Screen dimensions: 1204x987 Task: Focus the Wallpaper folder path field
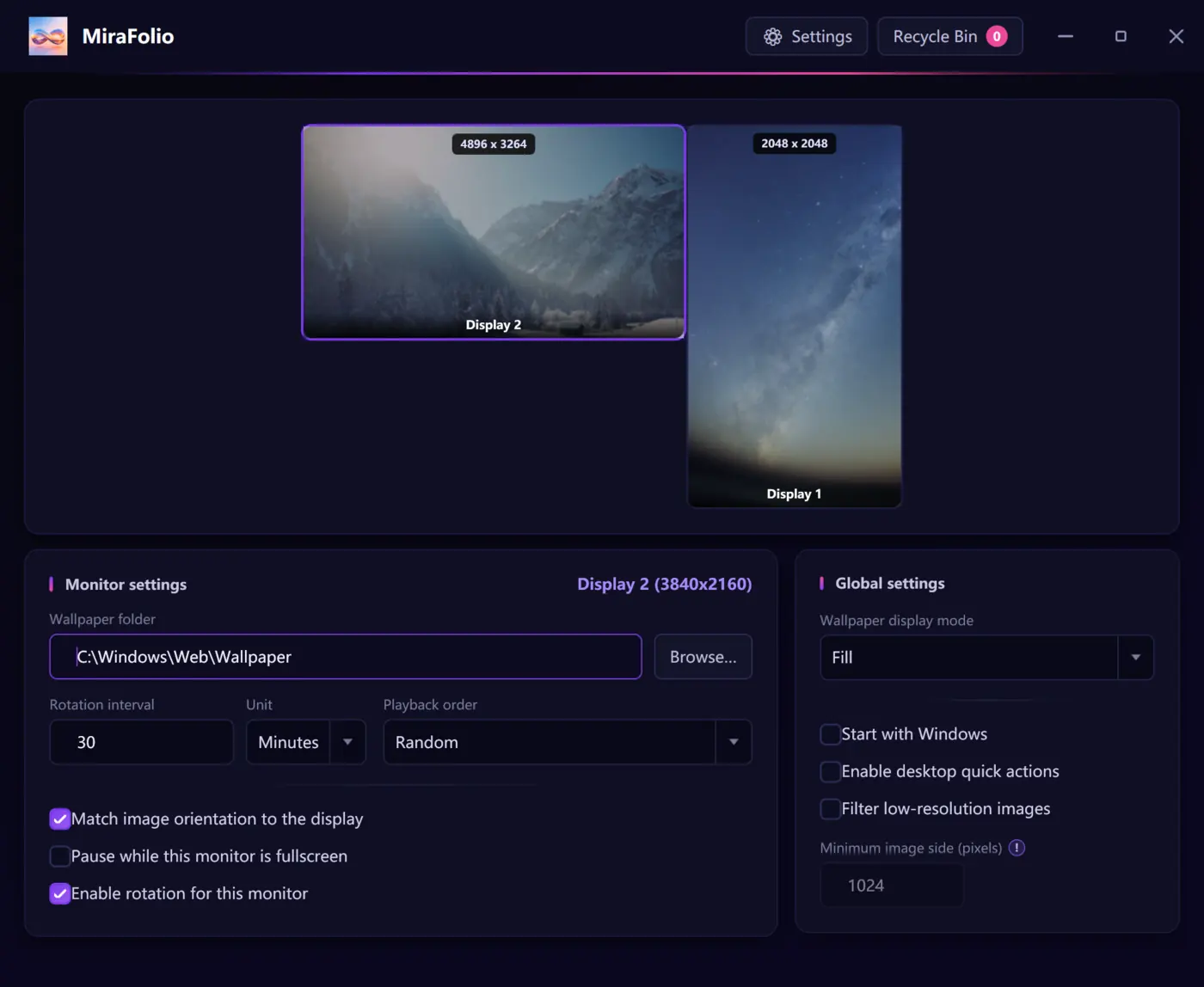click(346, 657)
